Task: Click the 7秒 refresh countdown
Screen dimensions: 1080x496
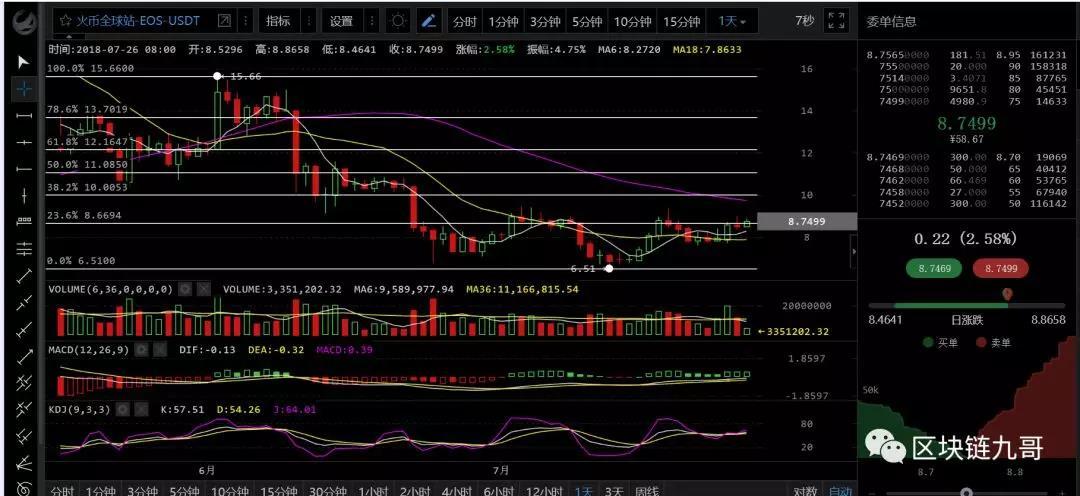Action: [x=804, y=21]
